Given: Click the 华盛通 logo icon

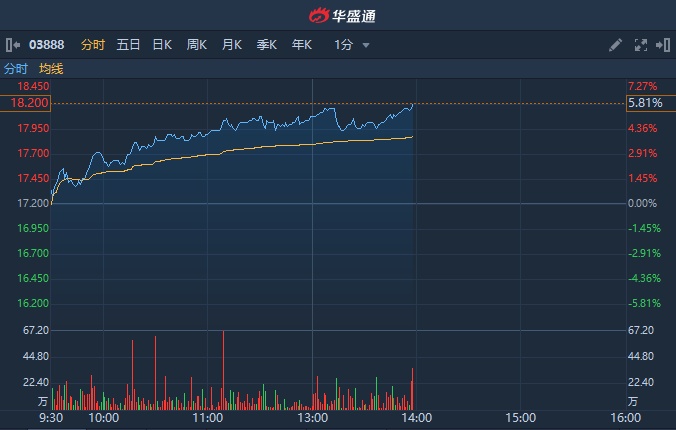Looking at the screenshot, I should pos(319,15).
